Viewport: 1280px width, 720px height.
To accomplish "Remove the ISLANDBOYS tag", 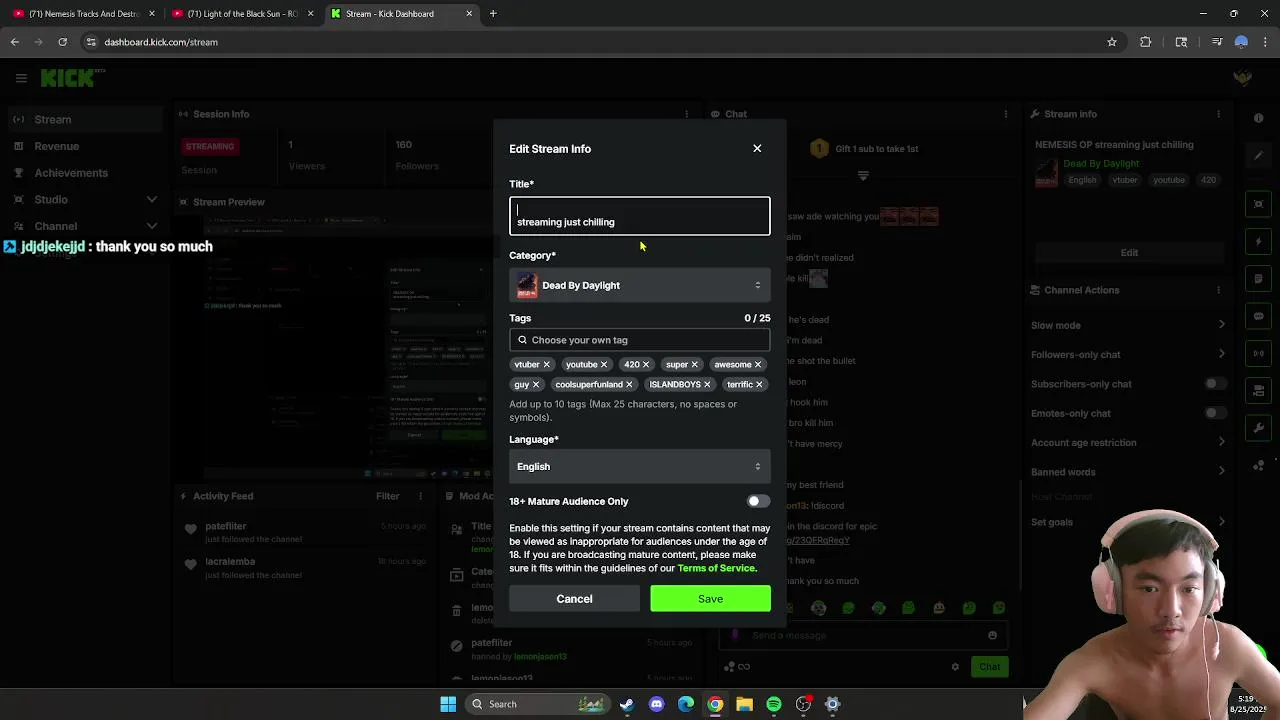I will (x=707, y=384).
